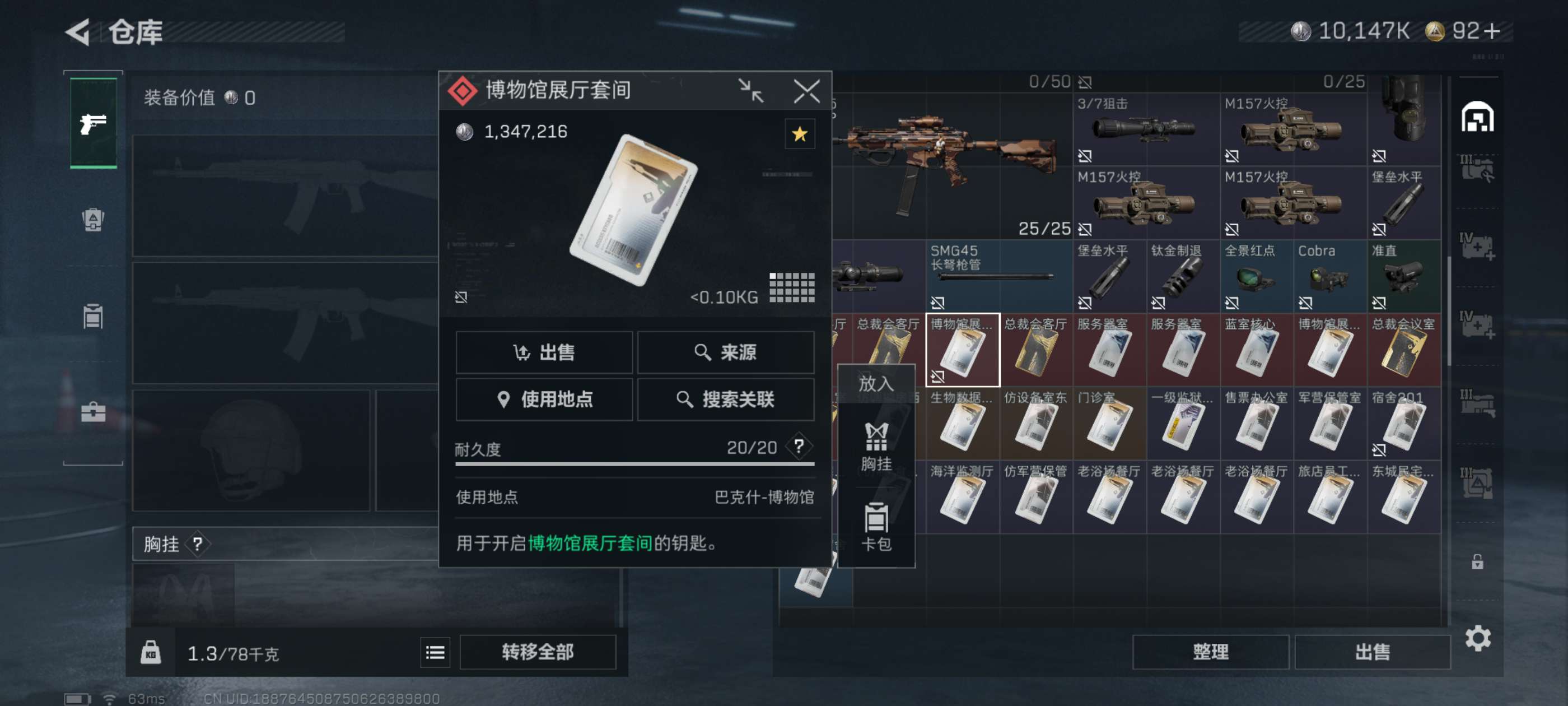Click the 转移全部 transfer all button
Image resolution: width=1568 pixels, height=706 pixels.
(x=538, y=652)
